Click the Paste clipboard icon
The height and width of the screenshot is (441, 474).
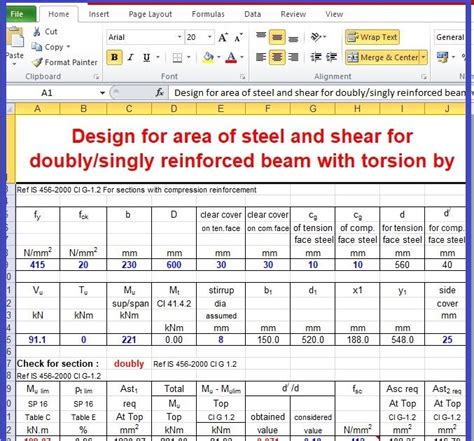(x=15, y=38)
